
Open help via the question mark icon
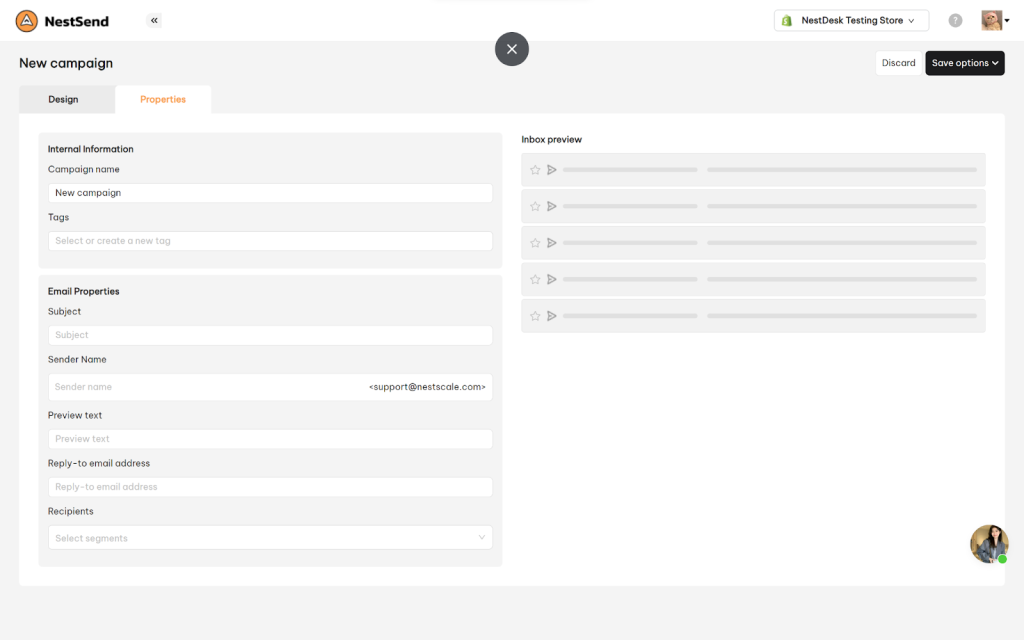tap(955, 20)
